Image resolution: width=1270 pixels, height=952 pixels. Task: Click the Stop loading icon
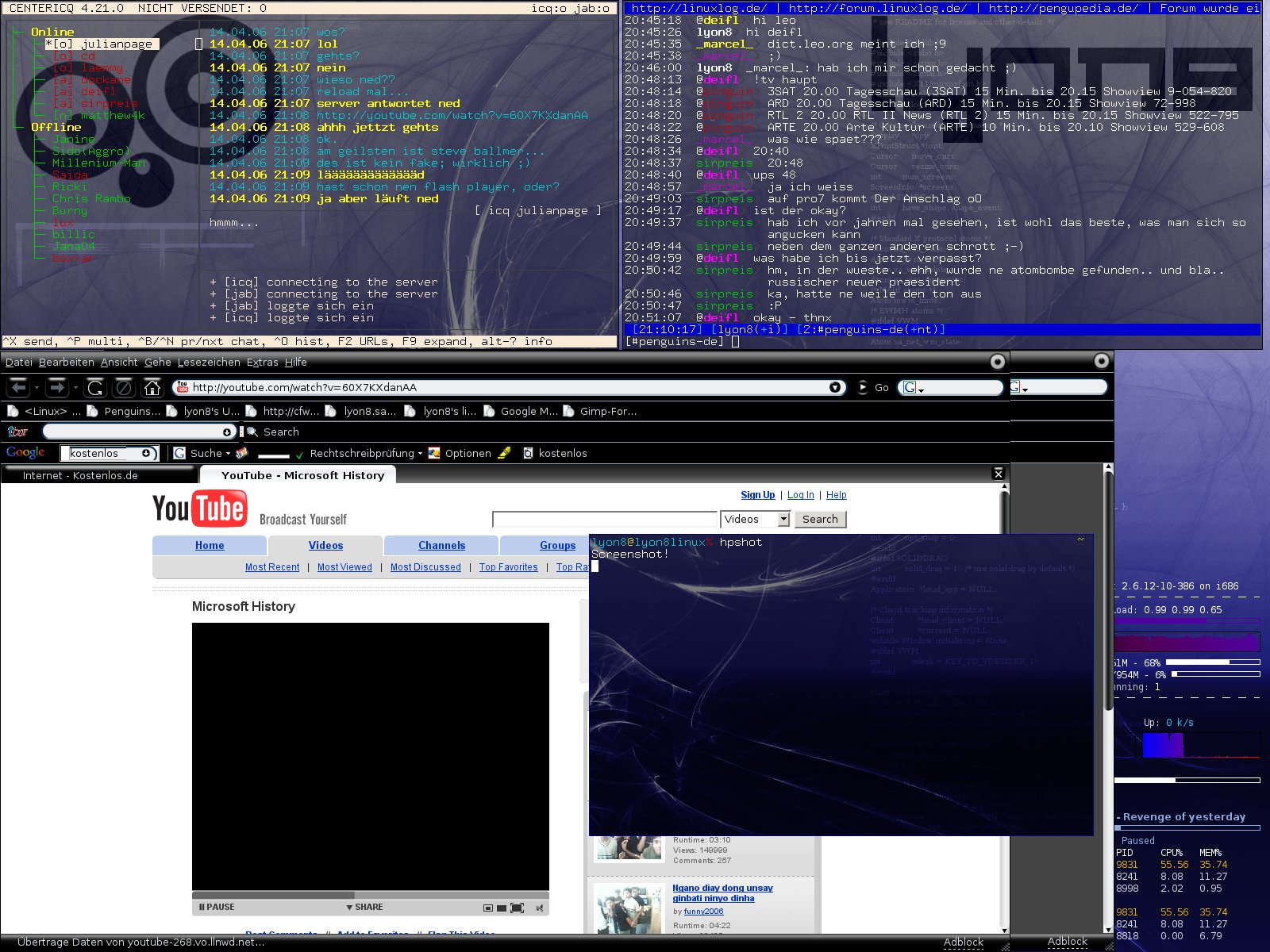123,387
